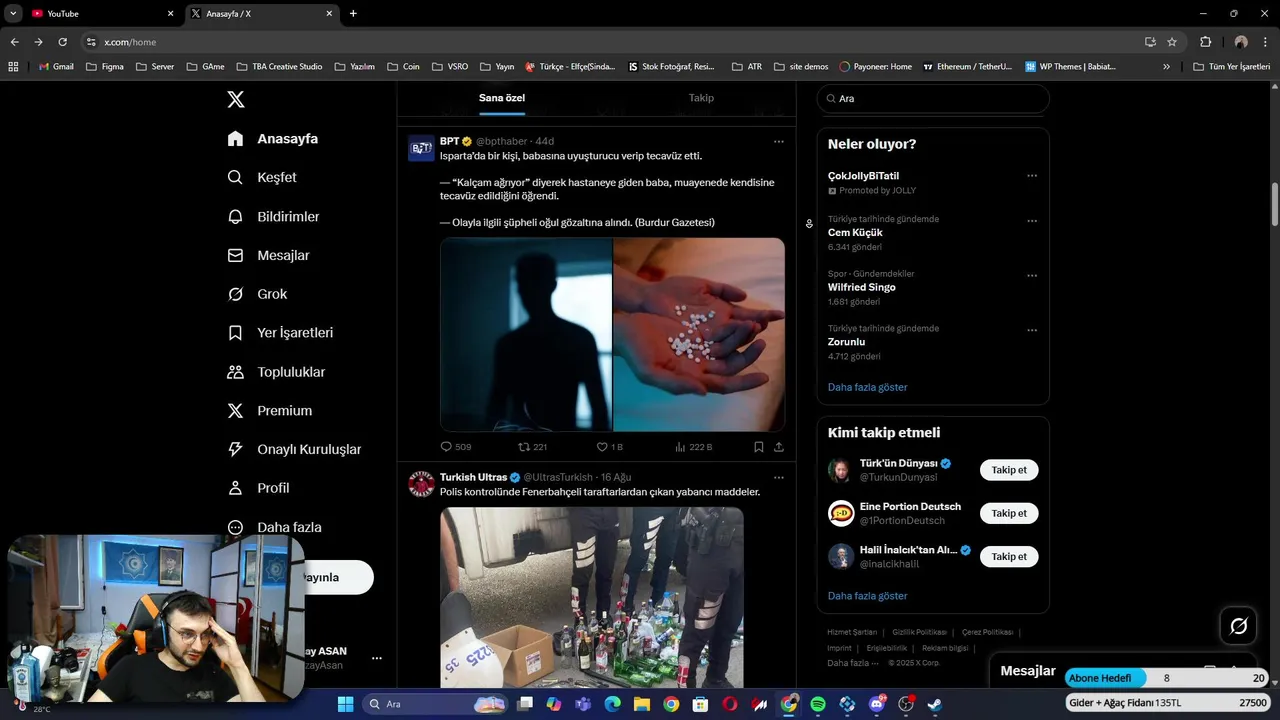Open Wilfried Singo trend options

[x=1032, y=276]
